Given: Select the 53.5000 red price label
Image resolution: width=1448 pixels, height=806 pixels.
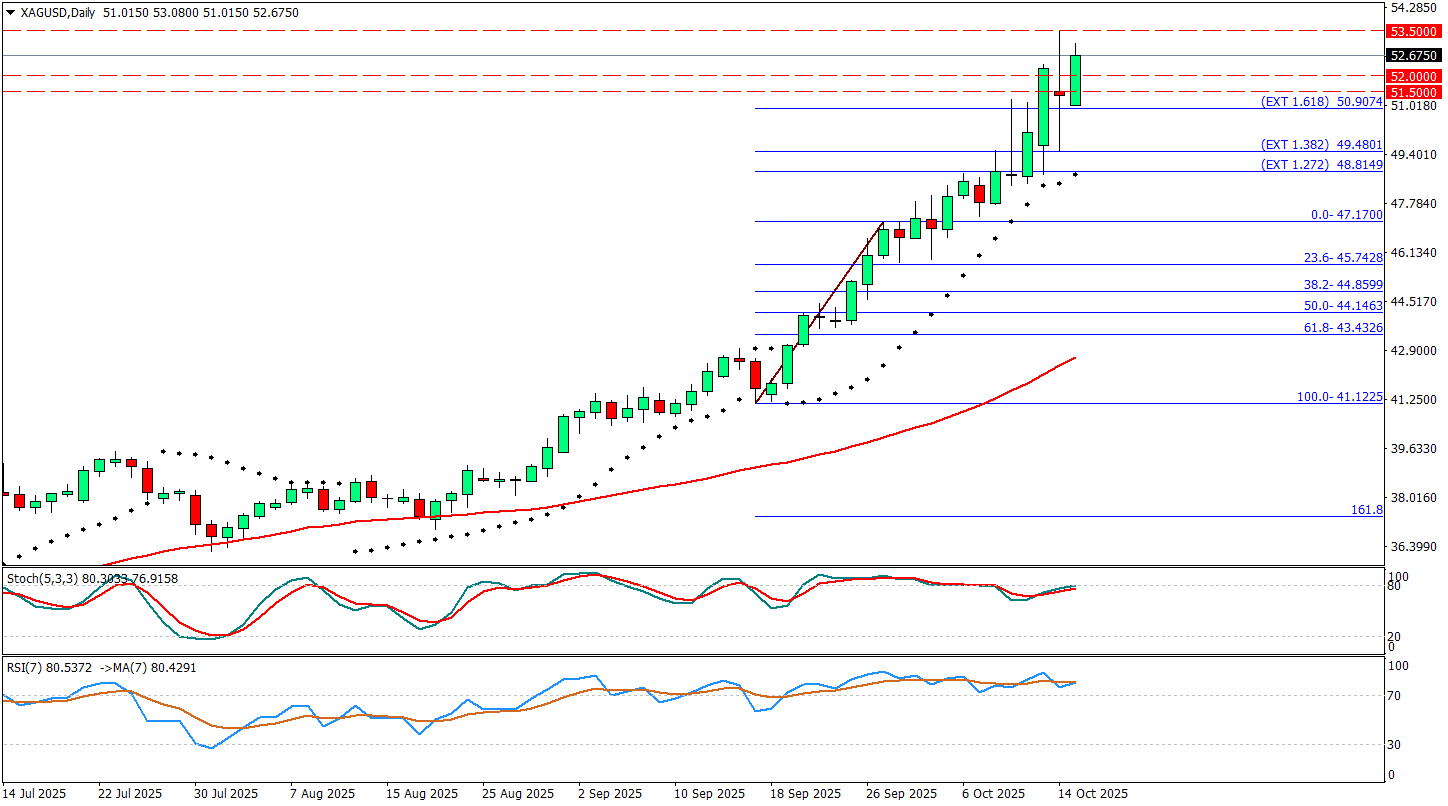Looking at the screenshot, I should click(1413, 32).
